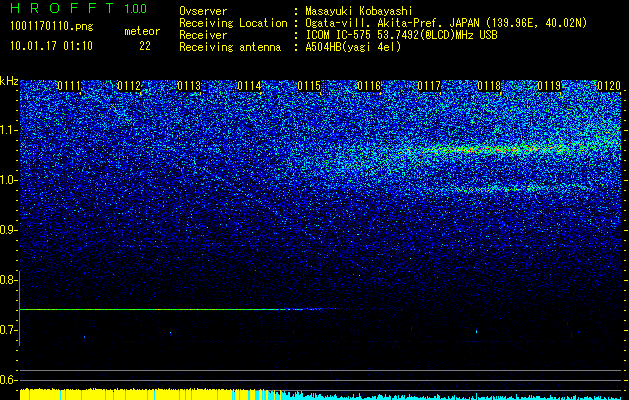Click the name Masayuki Kobayashi
Screen dimensions: 629x400
(359, 11)
